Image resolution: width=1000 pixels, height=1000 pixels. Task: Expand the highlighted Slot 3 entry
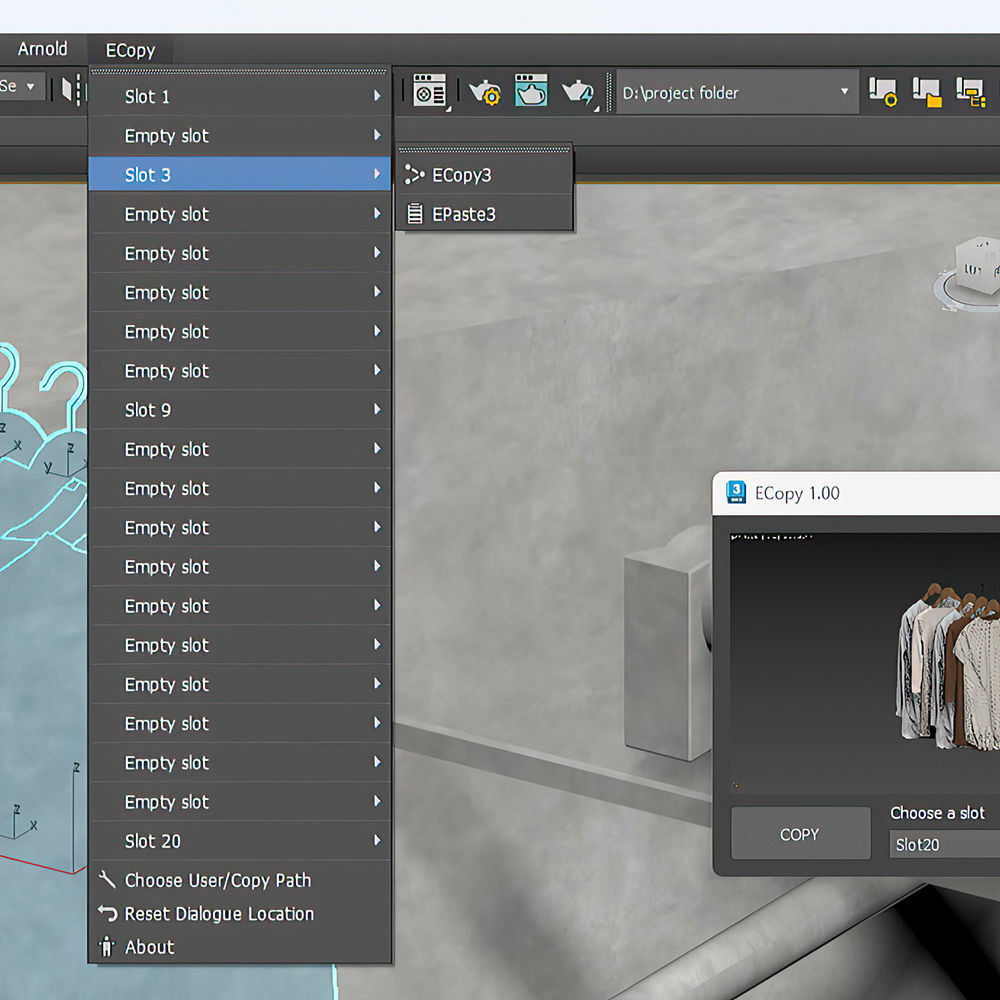coord(240,175)
